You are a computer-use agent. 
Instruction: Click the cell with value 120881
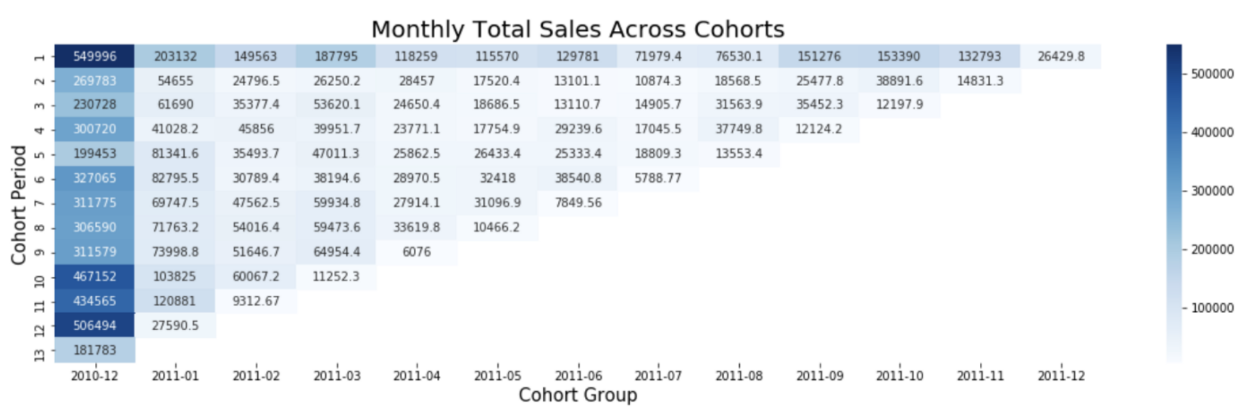(177, 301)
